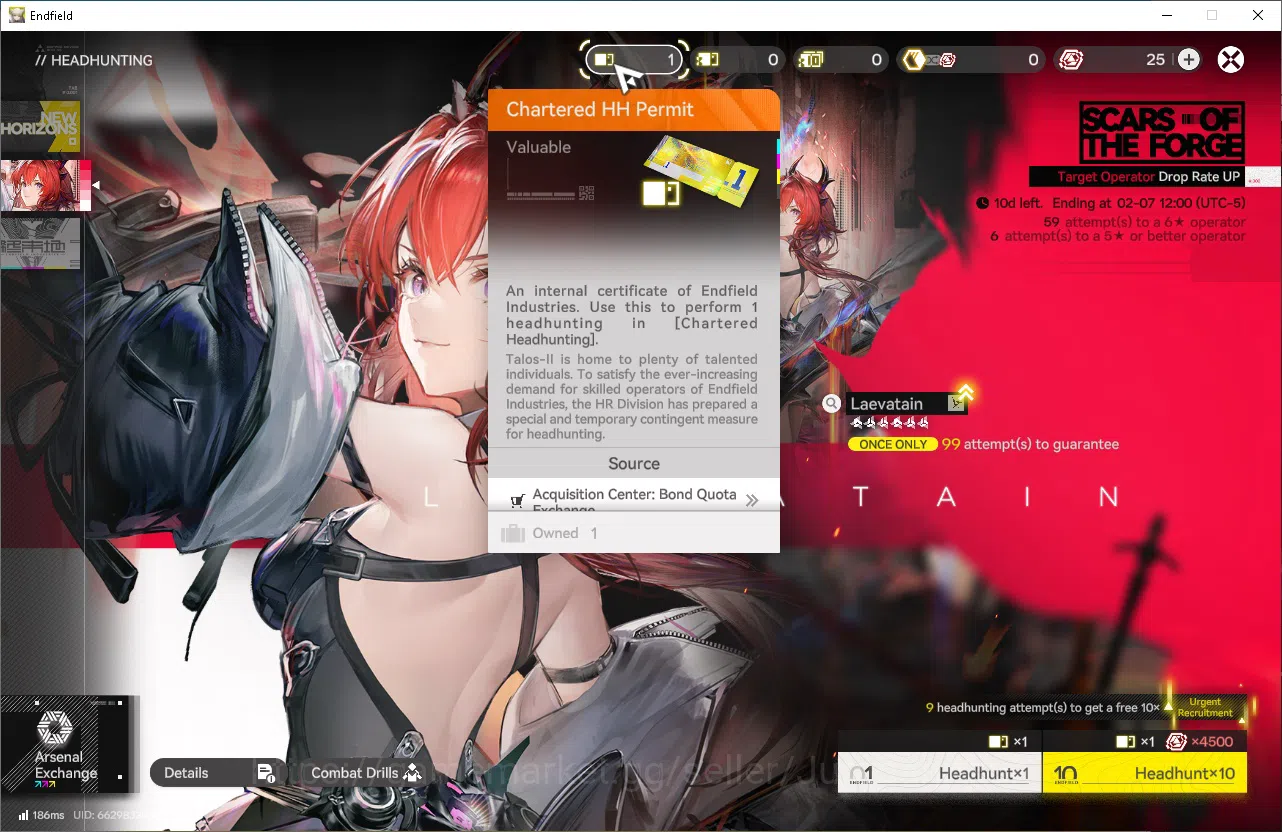Click the permit ticket image in tooltip
This screenshot has width=1282, height=832.
tap(702, 171)
